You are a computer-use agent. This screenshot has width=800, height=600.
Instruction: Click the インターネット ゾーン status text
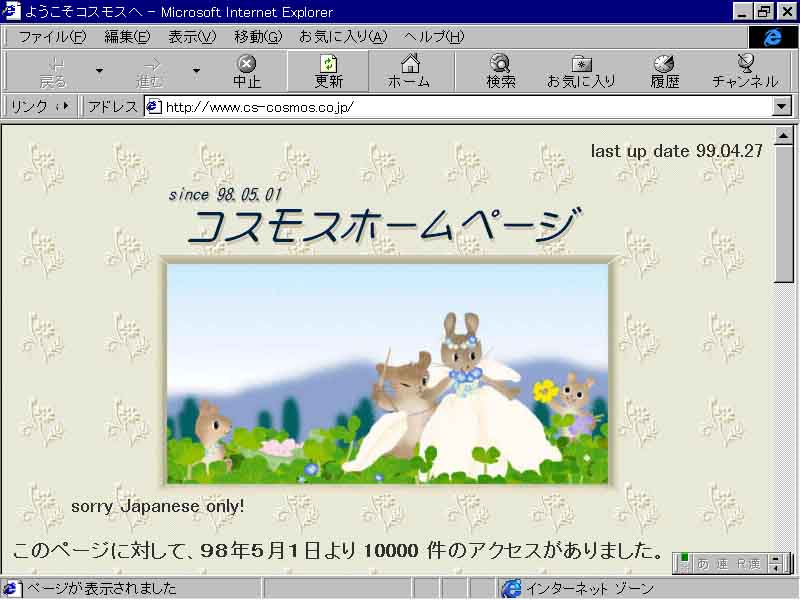[590, 589]
